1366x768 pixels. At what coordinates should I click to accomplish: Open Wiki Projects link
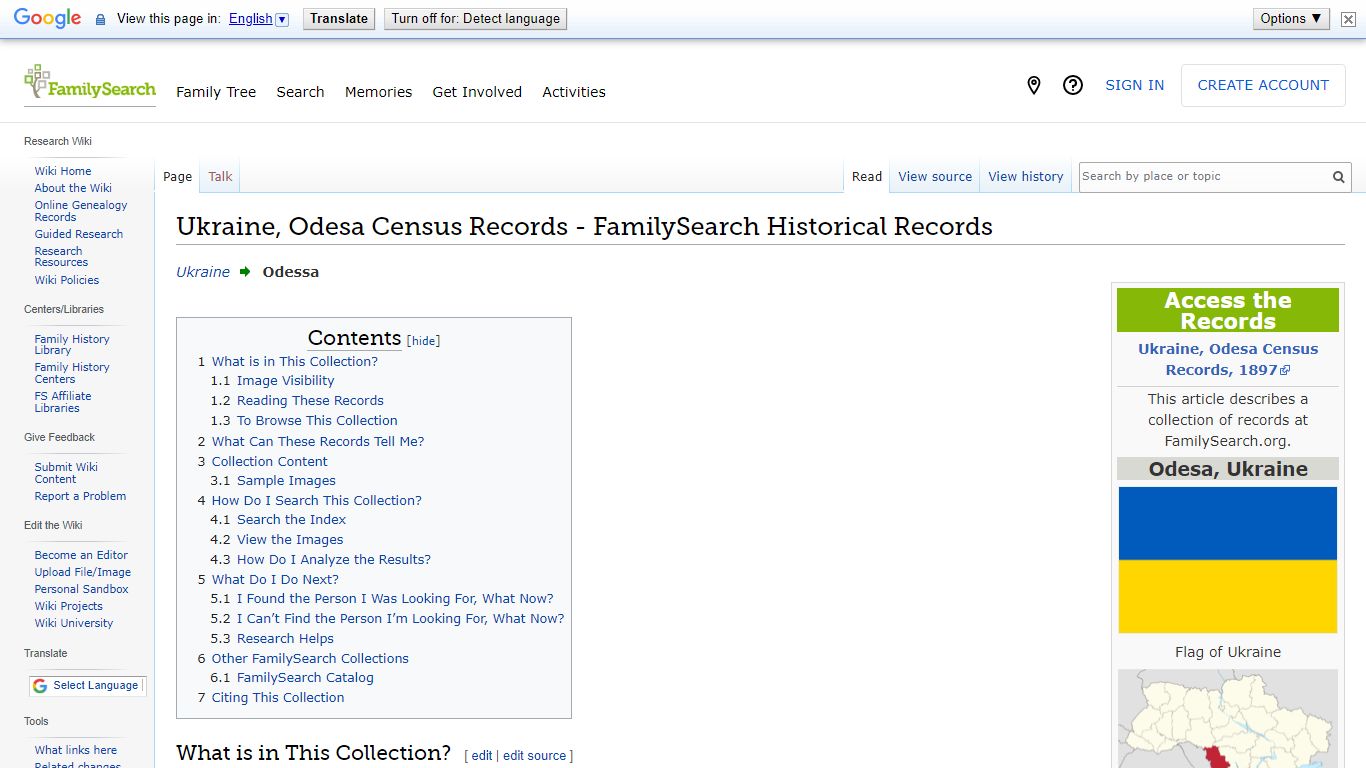click(x=68, y=606)
